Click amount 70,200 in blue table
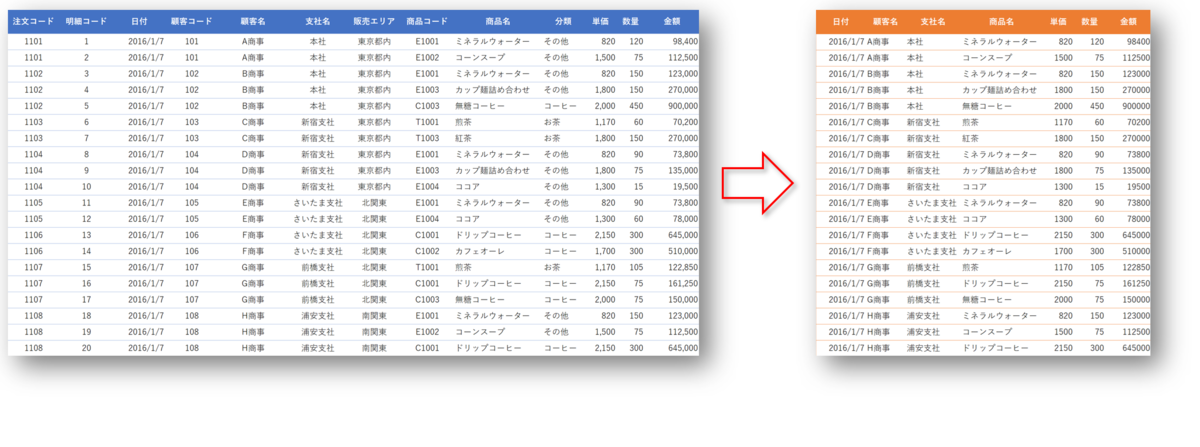 point(685,121)
